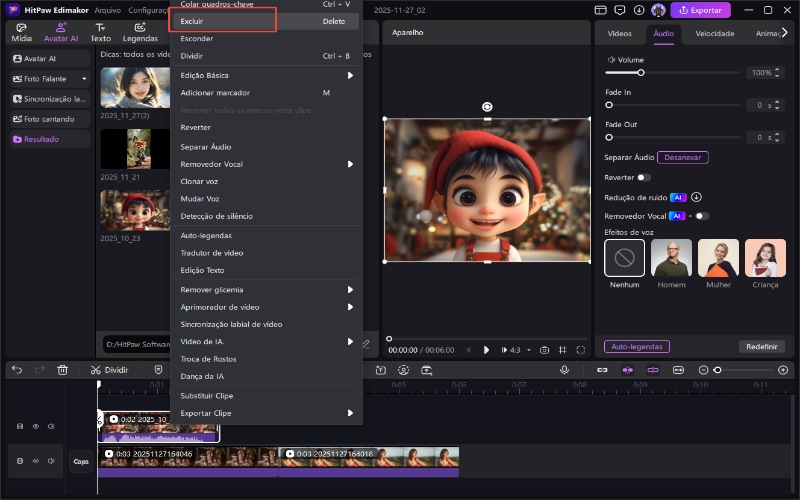
Task: Select the Criança voice effect thumbnail
Action: (765, 258)
